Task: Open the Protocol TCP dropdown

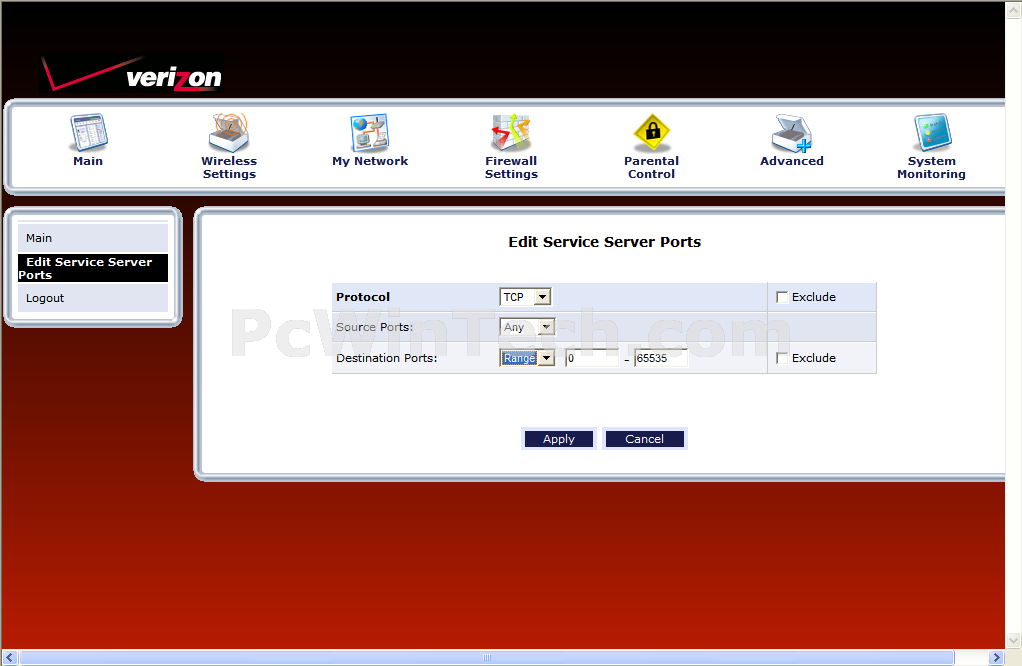Action: coord(525,297)
